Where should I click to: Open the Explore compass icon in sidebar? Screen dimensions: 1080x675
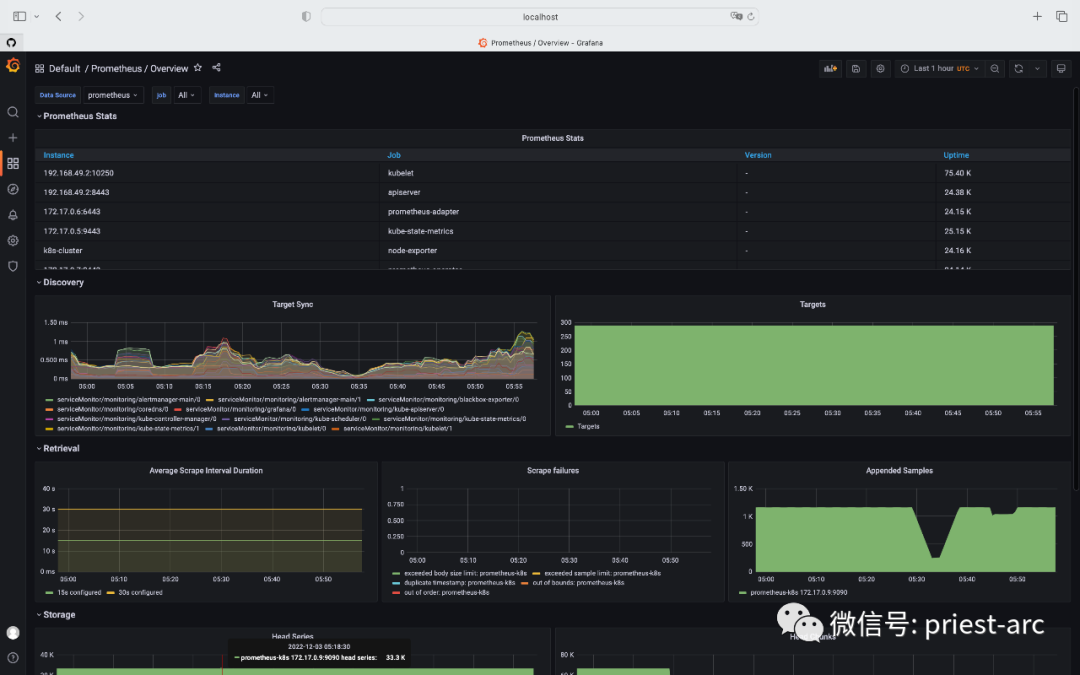click(13, 189)
